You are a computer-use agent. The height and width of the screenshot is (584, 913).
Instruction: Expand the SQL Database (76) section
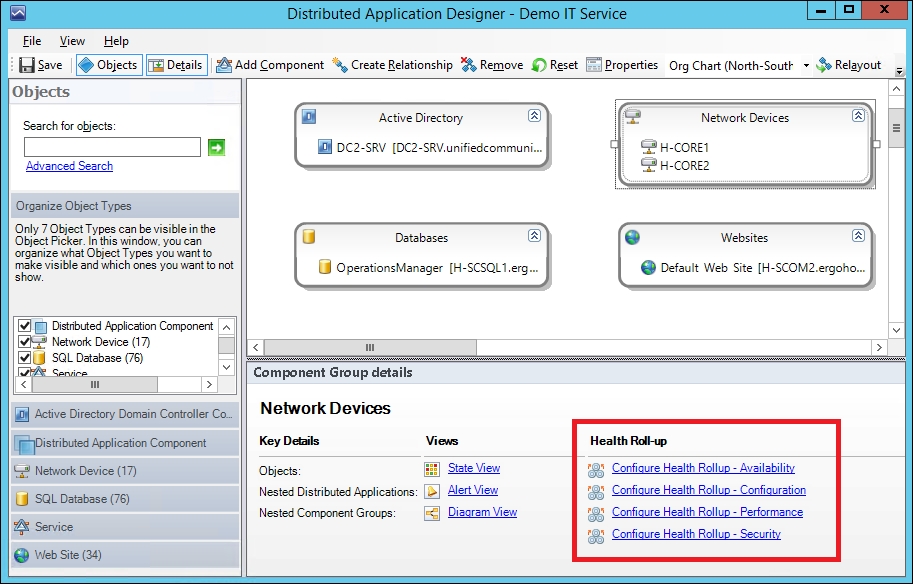(125, 499)
